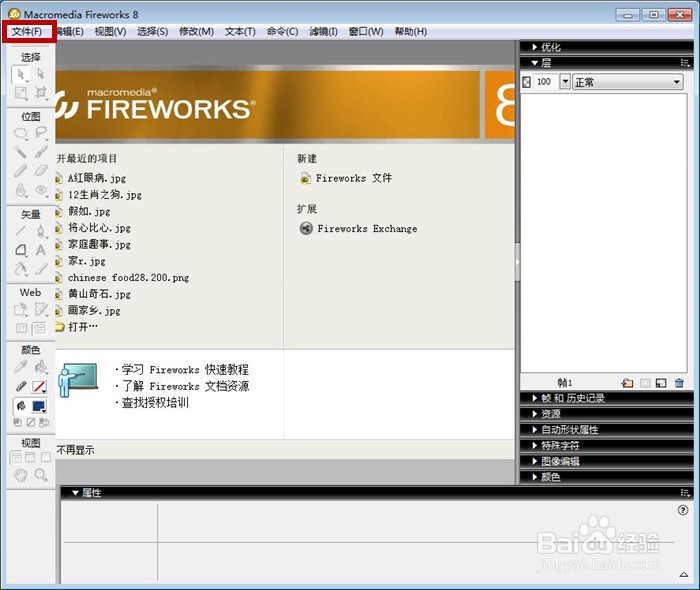Image resolution: width=700 pixels, height=590 pixels.
Task: Select the Eyedropper tool
Action: 21,367
